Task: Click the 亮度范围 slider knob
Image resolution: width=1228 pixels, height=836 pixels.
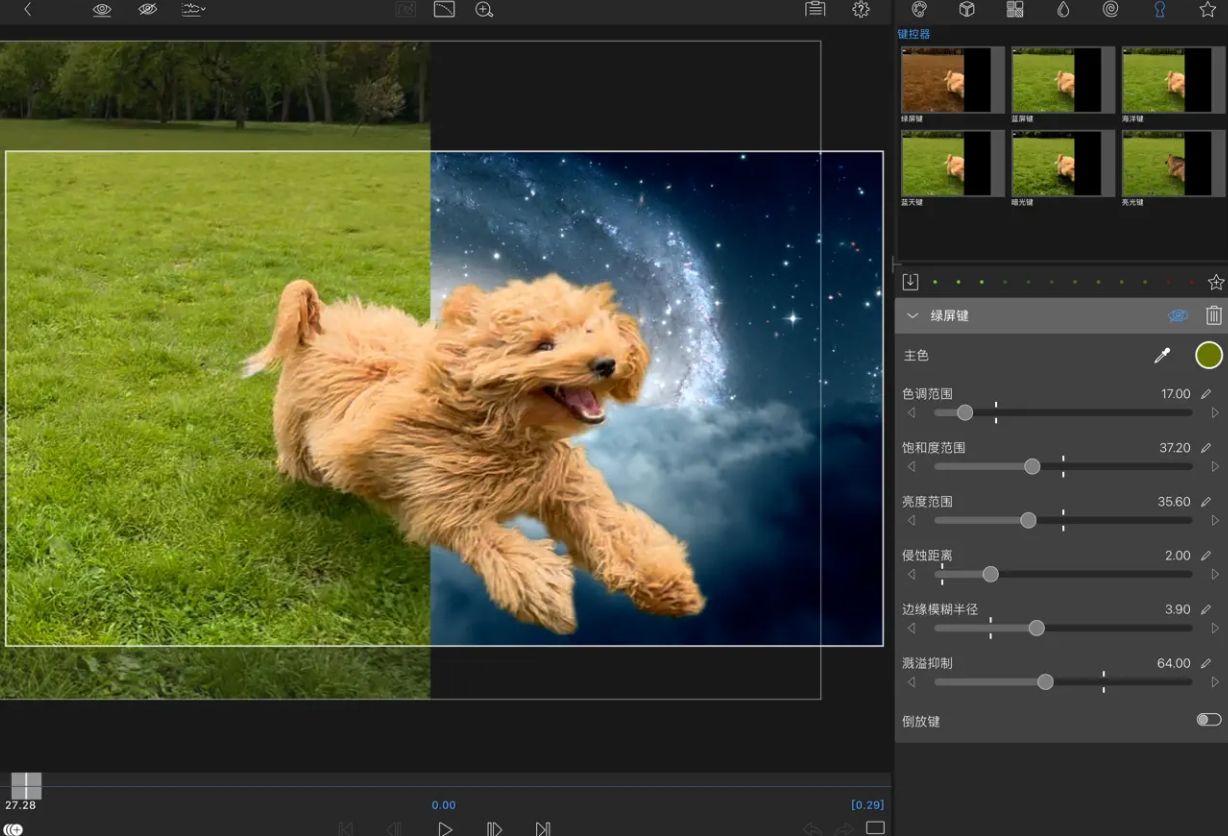Action: pos(1028,520)
